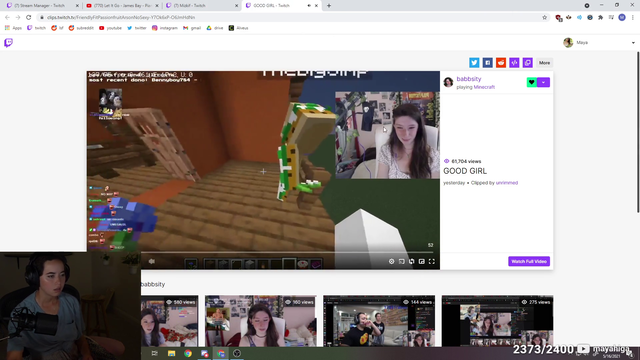640x360 pixels.
Task: Share clip on Facebook icon
Action: point(487,62)
